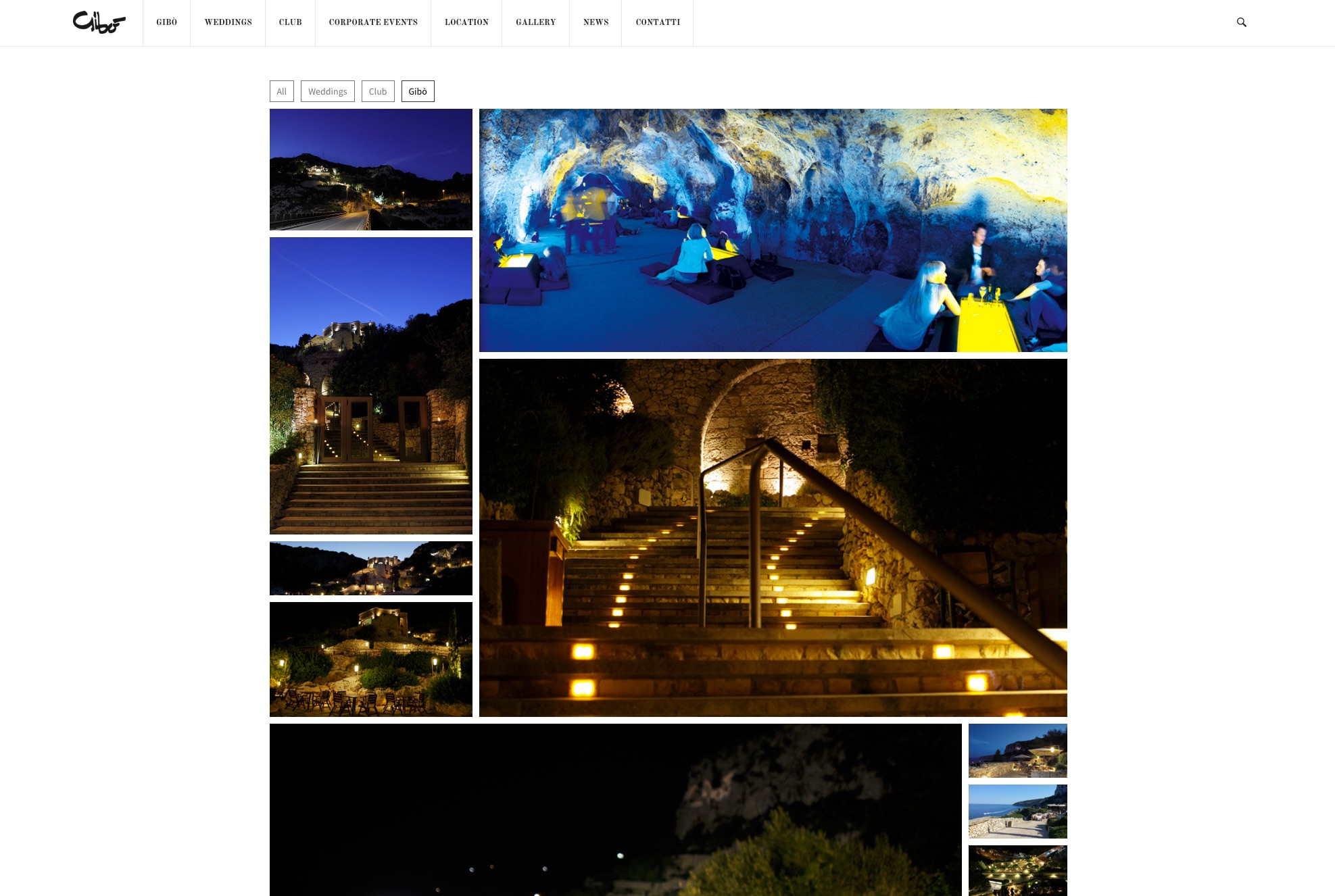This screenshot has height=896, width=1335.
Task: Open the tall entrance gate stairs photo
Action: click(x=371, y=386)
